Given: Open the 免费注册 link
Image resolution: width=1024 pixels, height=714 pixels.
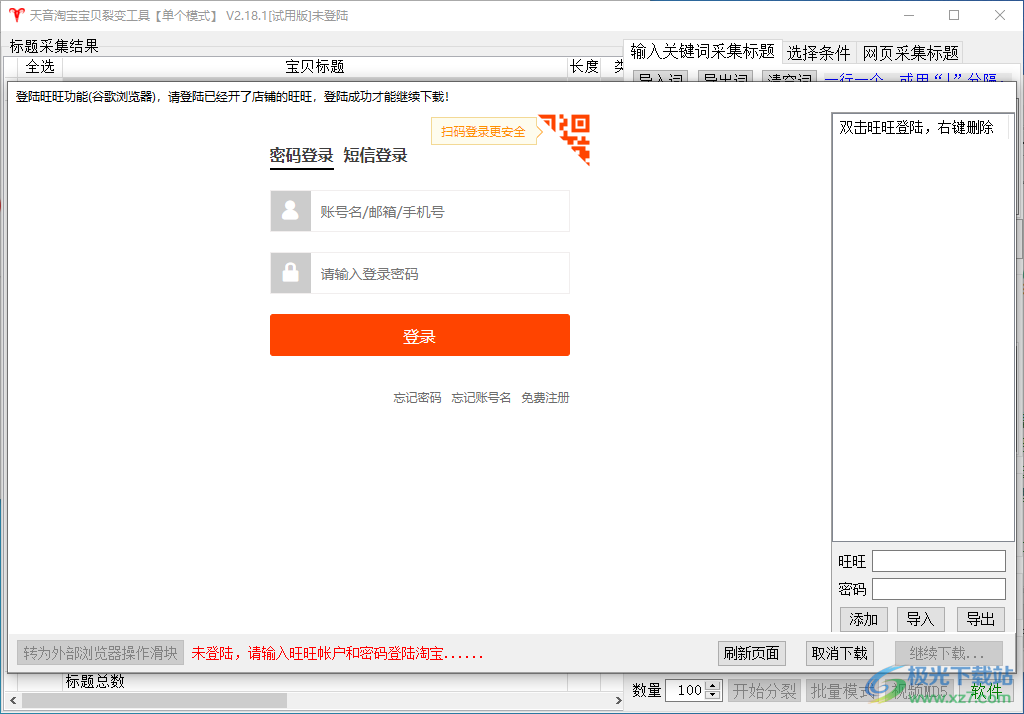Looking at the screenshot, I should 545,397.
